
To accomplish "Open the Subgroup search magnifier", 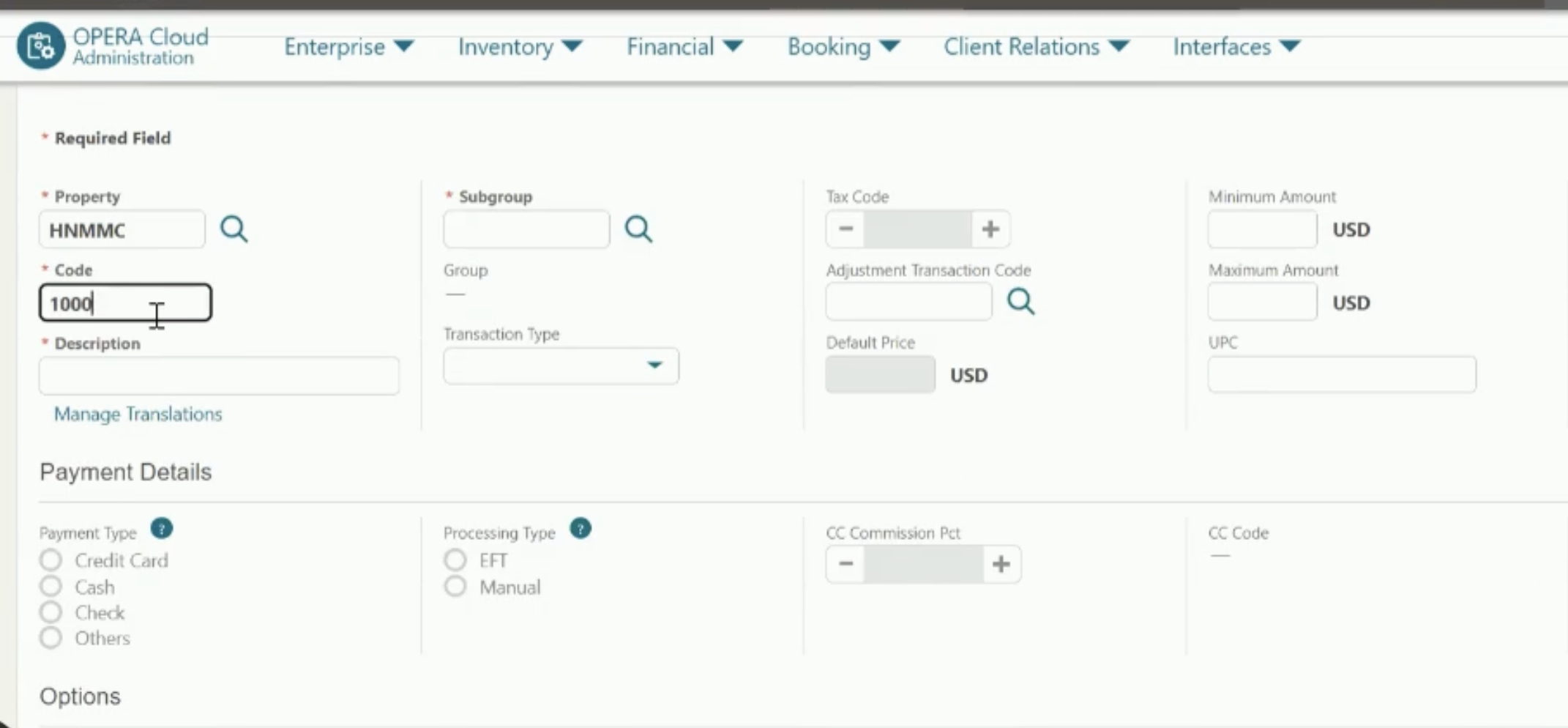I will (x=638, y=229).
